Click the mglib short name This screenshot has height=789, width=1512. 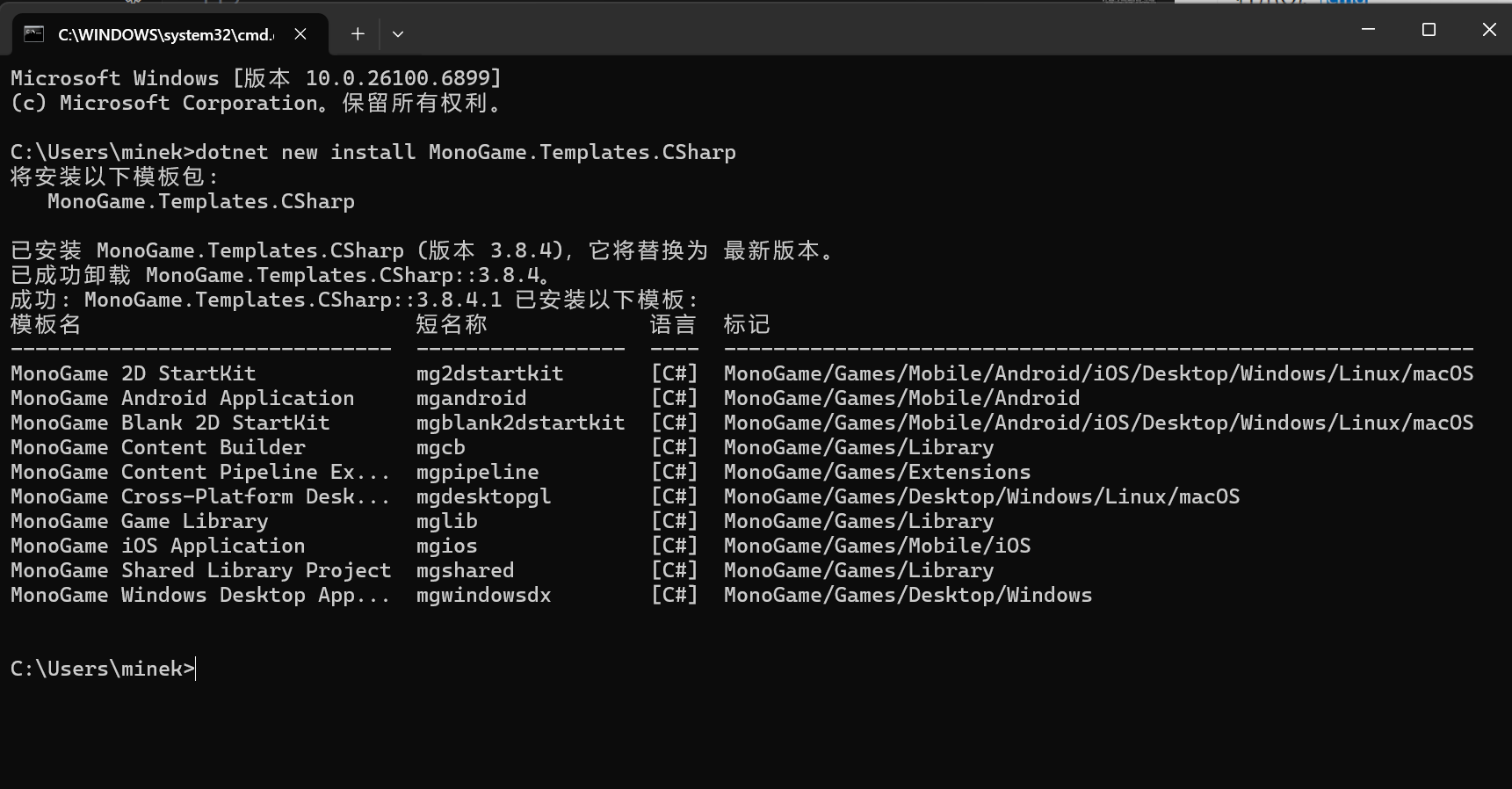point(447,521)
